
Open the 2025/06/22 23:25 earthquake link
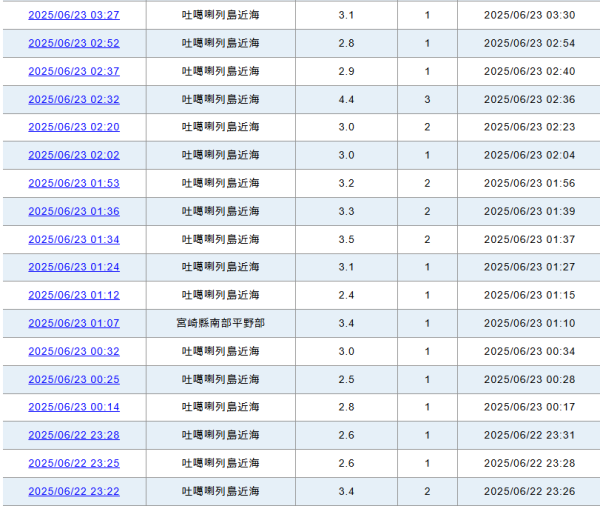pos(74,463)
